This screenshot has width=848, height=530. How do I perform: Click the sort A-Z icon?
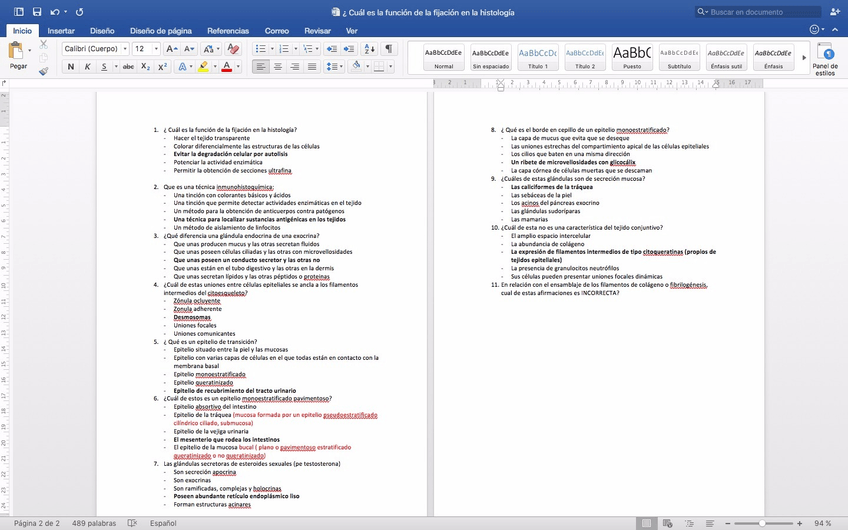click(x=366, y=48)
